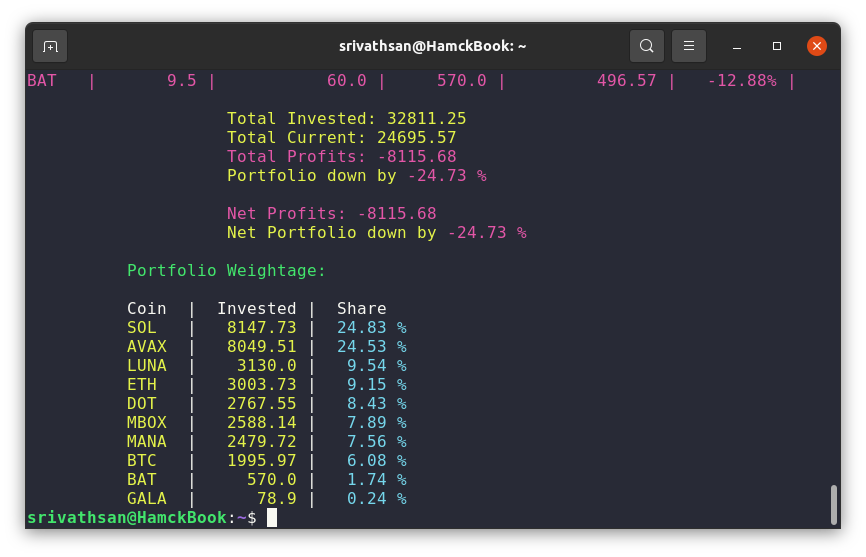Click the Total Current: 24695.57 line
The image size is (866, 557).
[341, 137]
